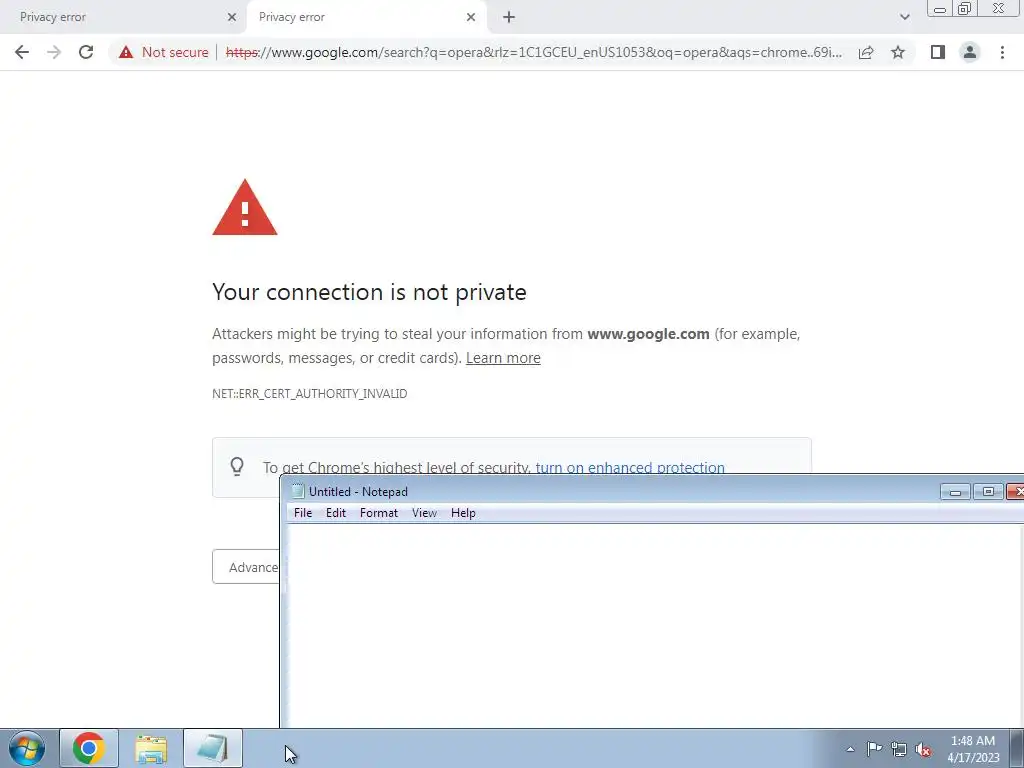Open Windows Explorer from the taskbar
Viewport: 1024px width, 768px height.
click(151, 748)
